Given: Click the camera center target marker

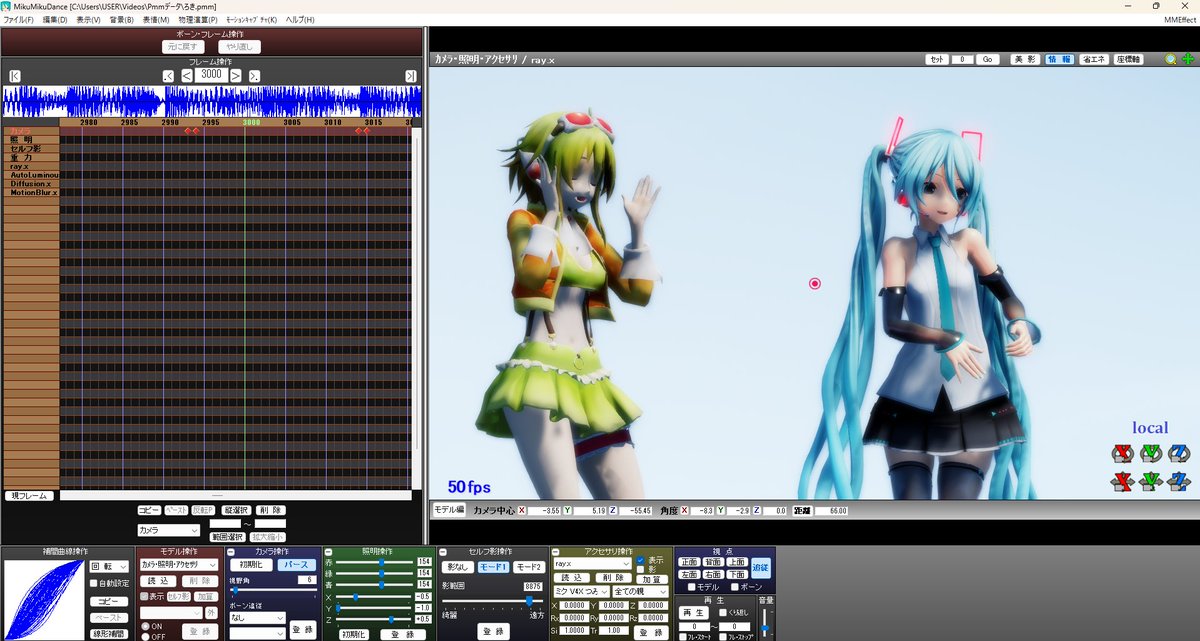Looking at the screenshot, I should point(814,284).
